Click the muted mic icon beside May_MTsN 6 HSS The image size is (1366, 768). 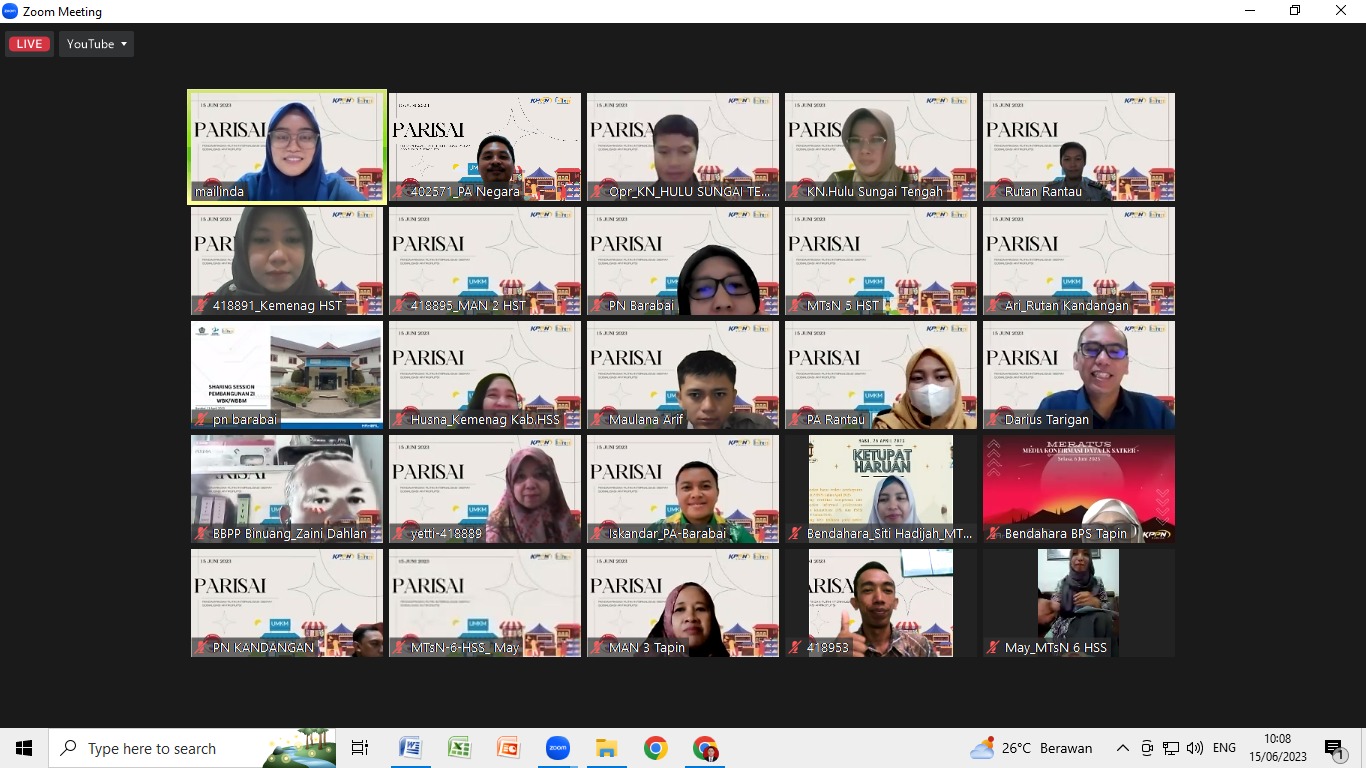click(x=994, y=647)
